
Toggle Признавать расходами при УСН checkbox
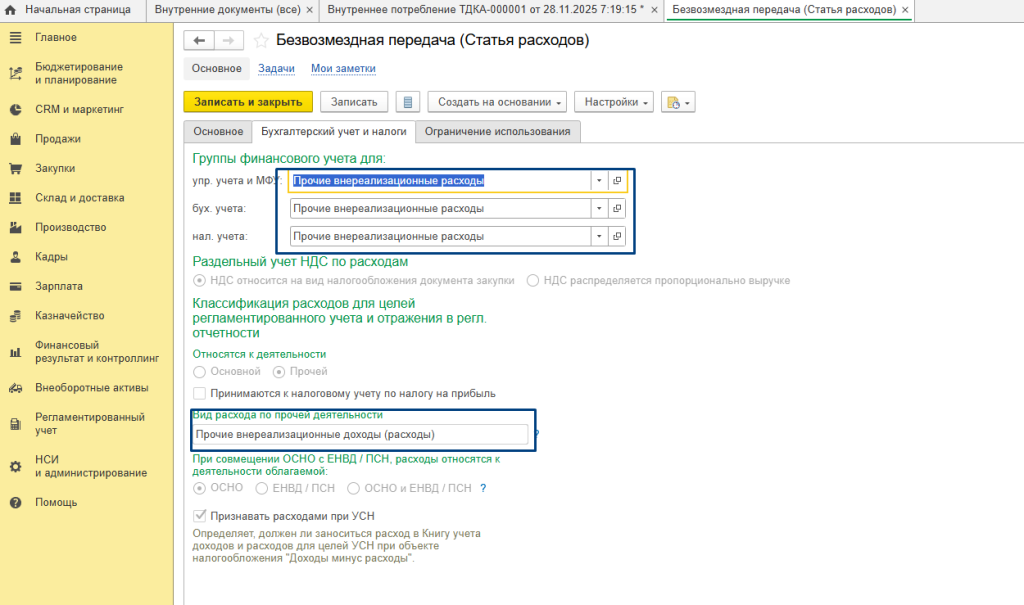click(200, 516)
